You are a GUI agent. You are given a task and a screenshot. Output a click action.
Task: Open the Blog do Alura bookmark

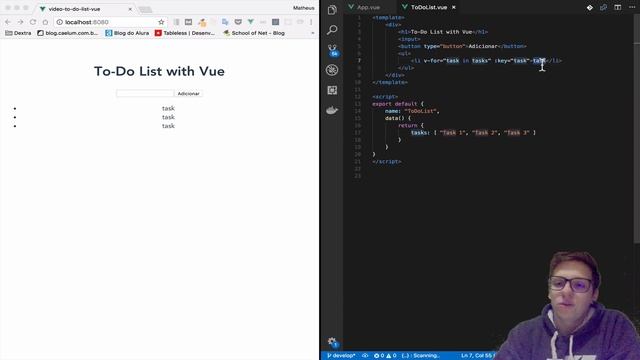click(x=127, y=33)
